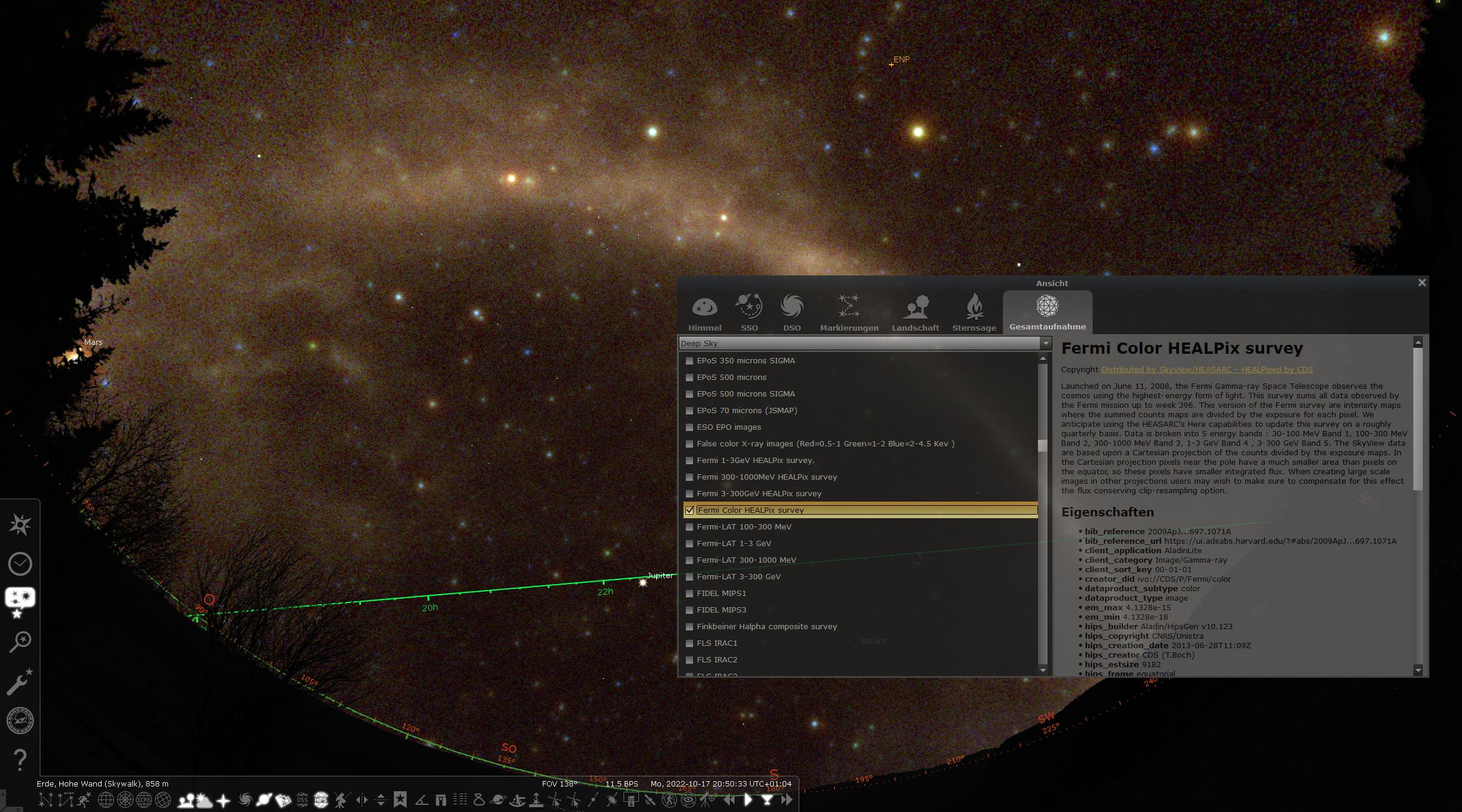Open the date/time window using the clock icon
The height and width of the screenshot is (812, 1462).
(20, 564)
